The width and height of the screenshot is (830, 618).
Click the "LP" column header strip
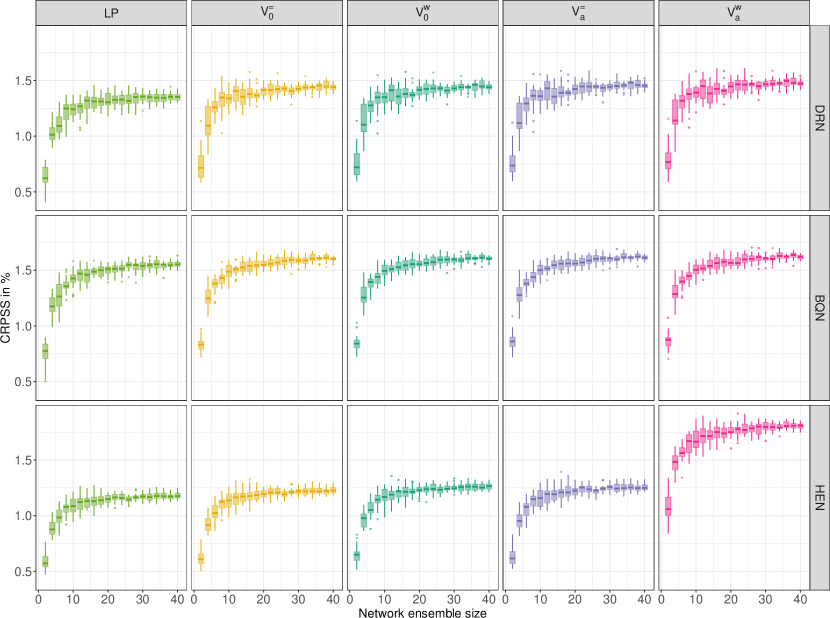[111, 13]
